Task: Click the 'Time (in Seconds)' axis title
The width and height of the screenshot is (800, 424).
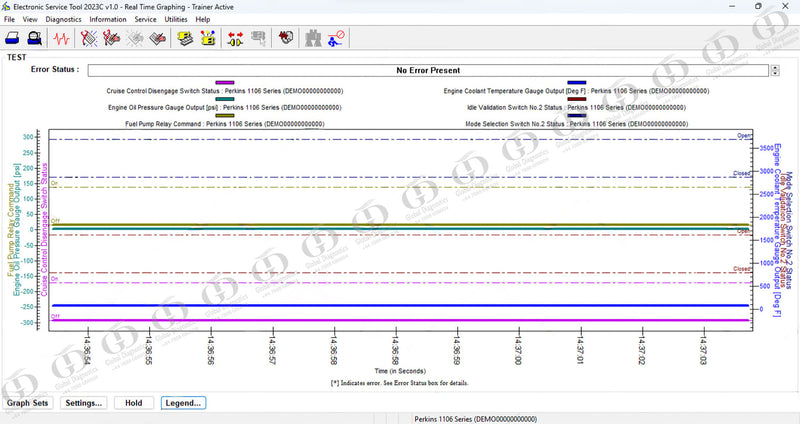Action: tap(400, 371)
